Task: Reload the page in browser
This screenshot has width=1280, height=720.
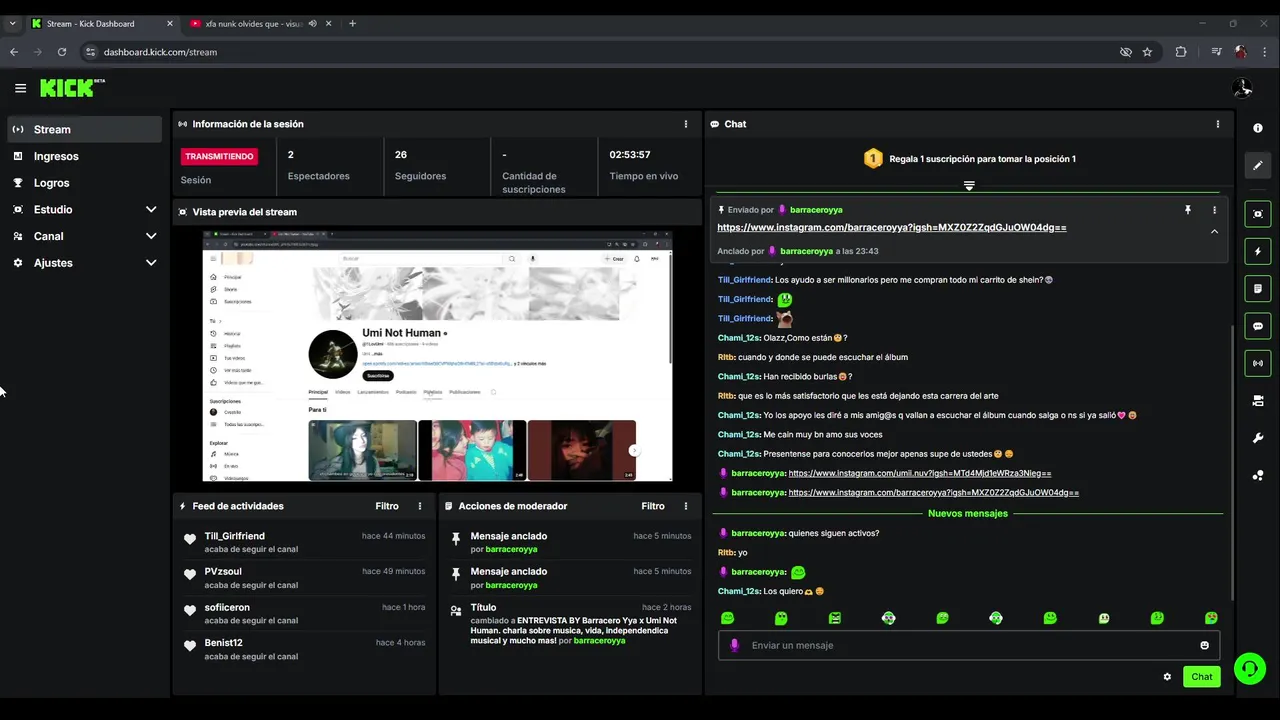Action: point(62,52)
